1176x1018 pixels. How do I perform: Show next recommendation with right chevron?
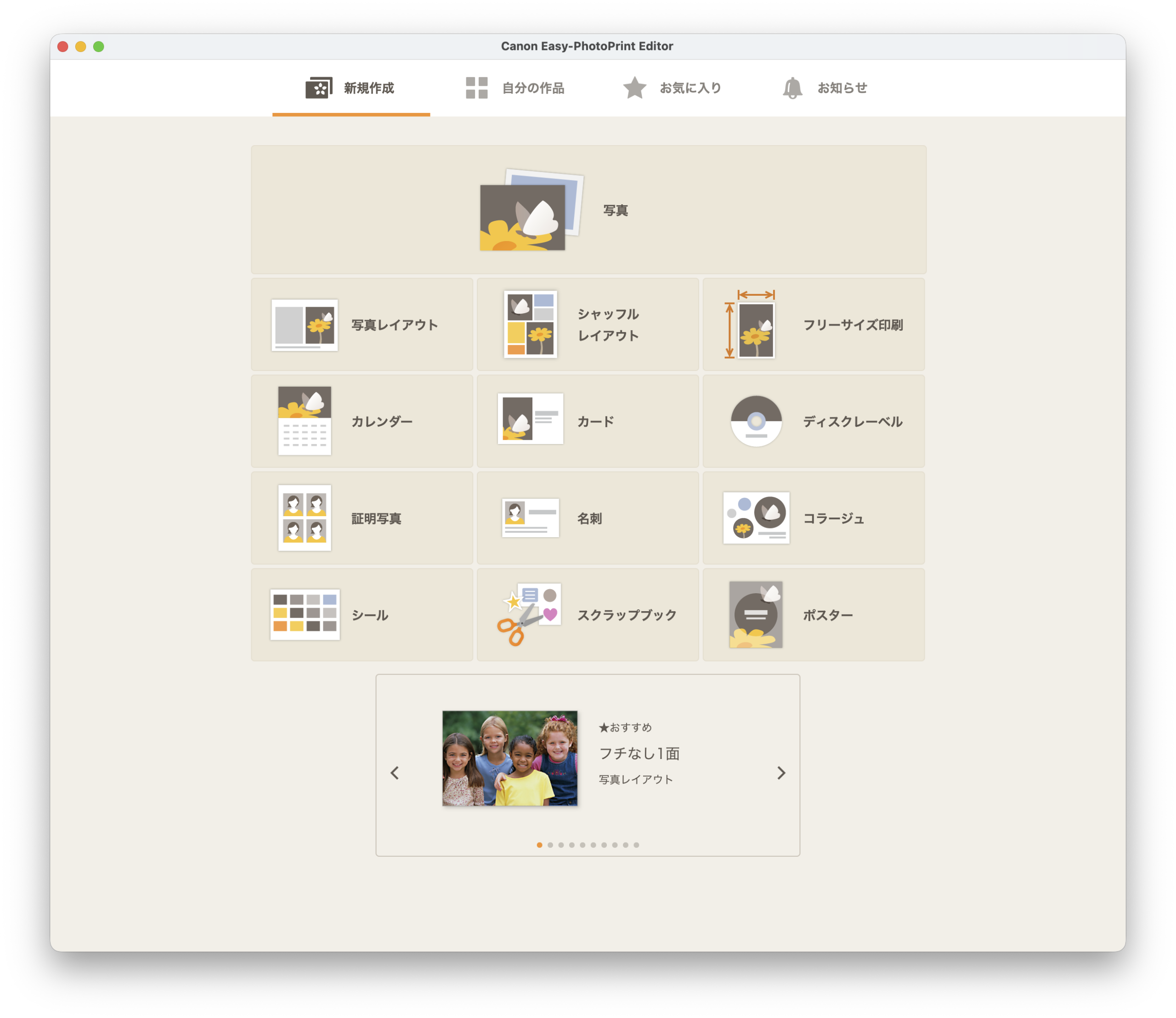click(781, 773)
